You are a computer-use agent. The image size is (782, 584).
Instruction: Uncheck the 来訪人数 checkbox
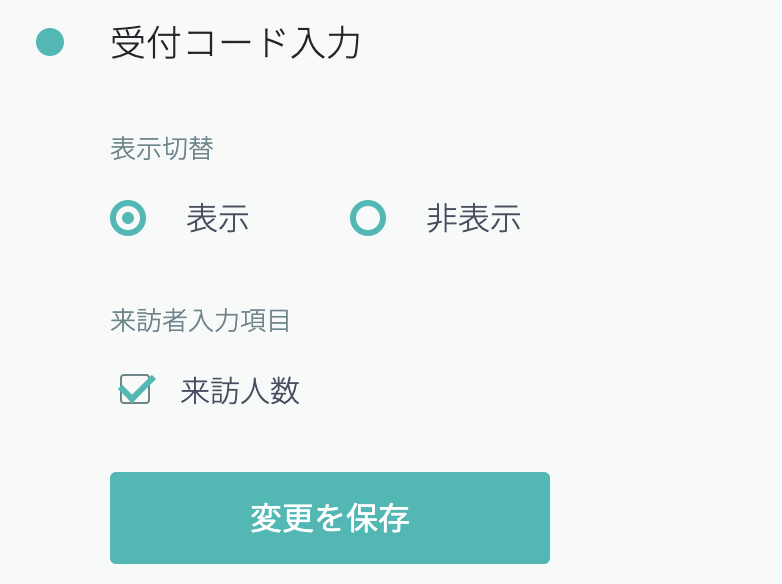[135, 389]
